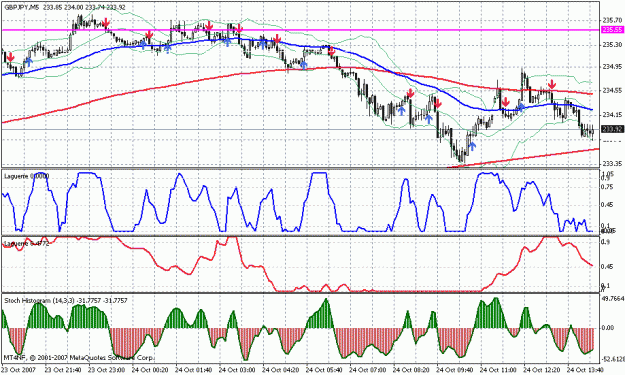Click the 0.00 stochastic scale value
Screen dimensions: 625x375
[x=608, y=328]
